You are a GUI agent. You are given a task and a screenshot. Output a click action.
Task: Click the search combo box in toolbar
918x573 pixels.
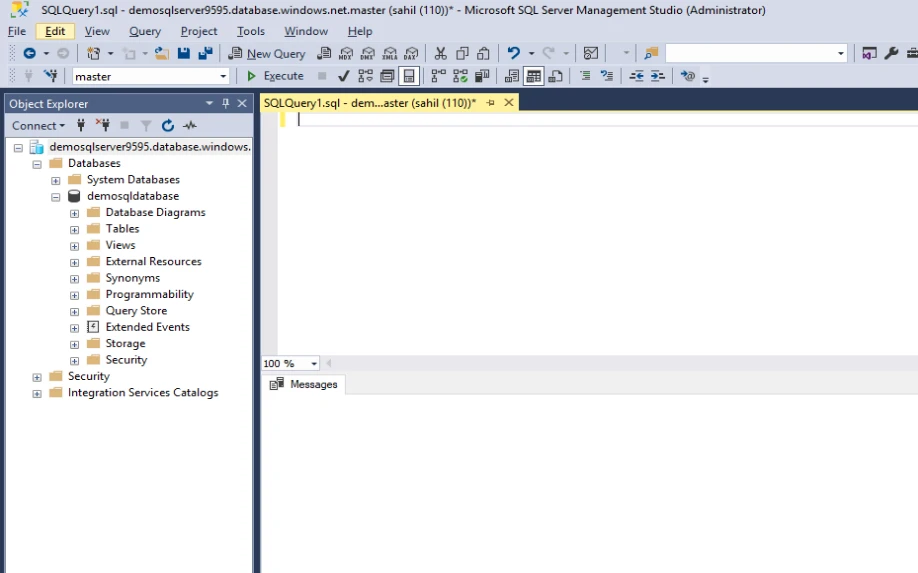pyautogui.click(x=756, y=53)
